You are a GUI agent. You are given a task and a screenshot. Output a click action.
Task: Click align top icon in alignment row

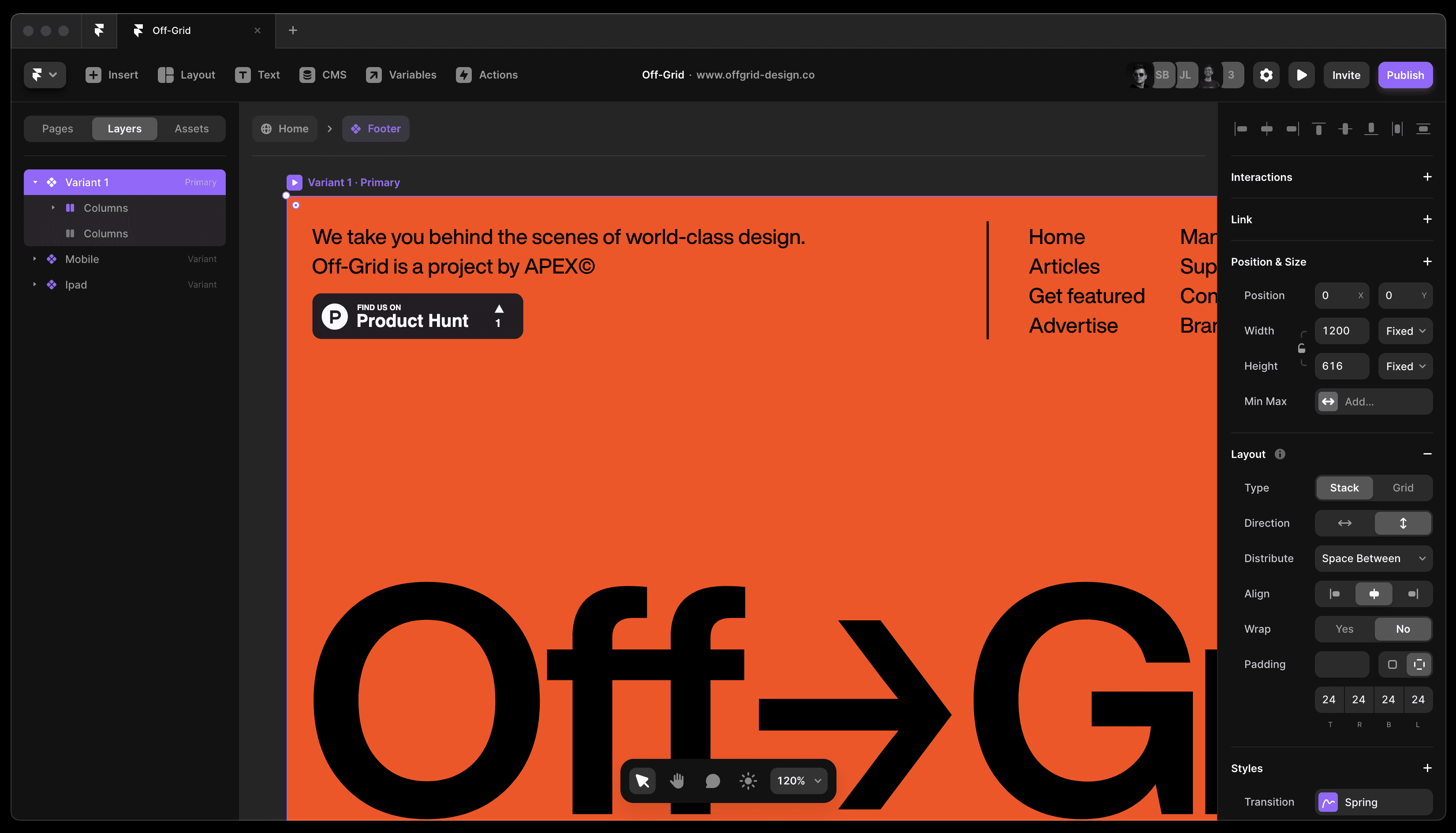(1318, 129)
